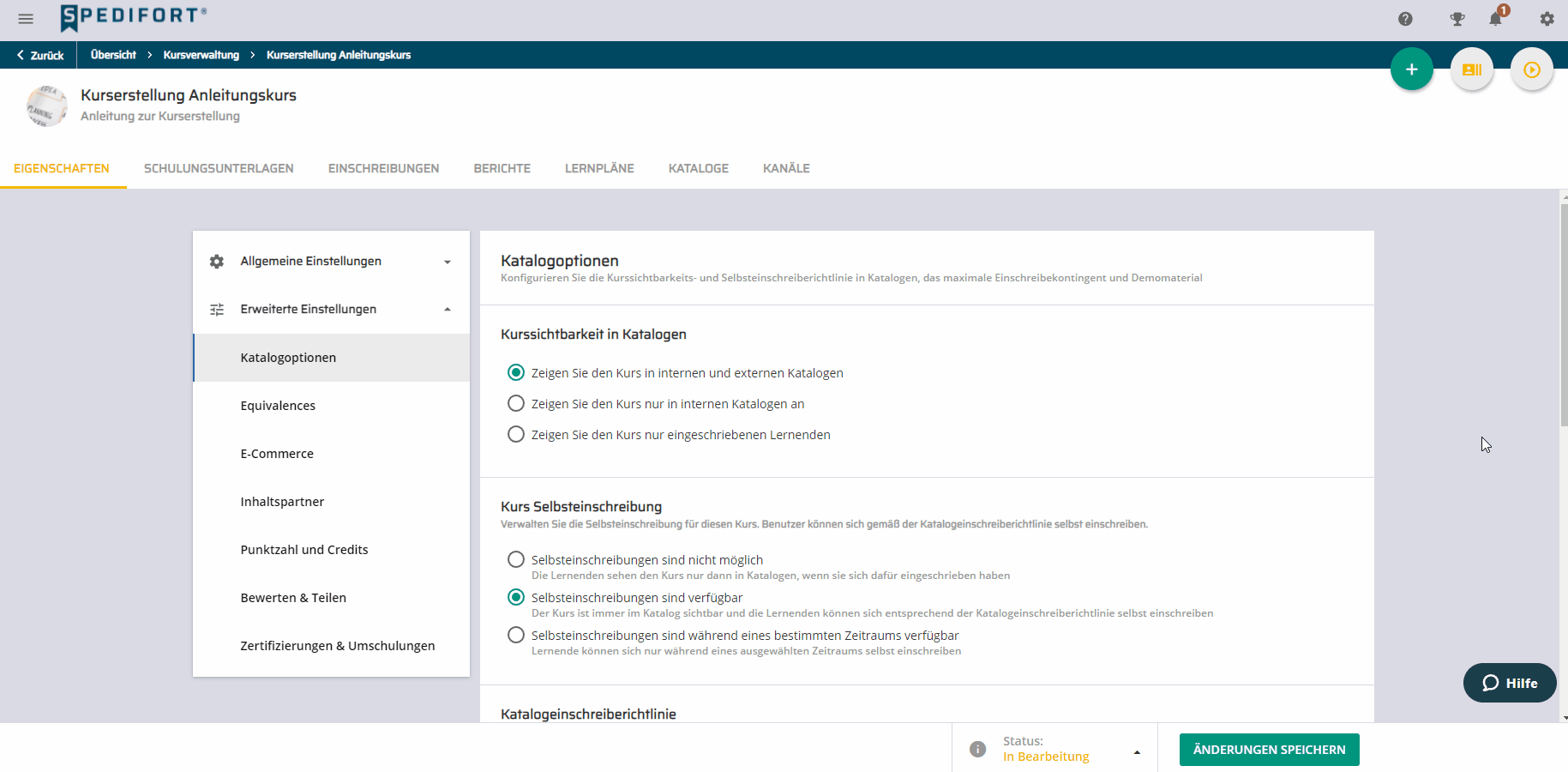Screen dimensions: 1568x772
Task: Select self-enrollment during specific period radio
Action: 516,635
